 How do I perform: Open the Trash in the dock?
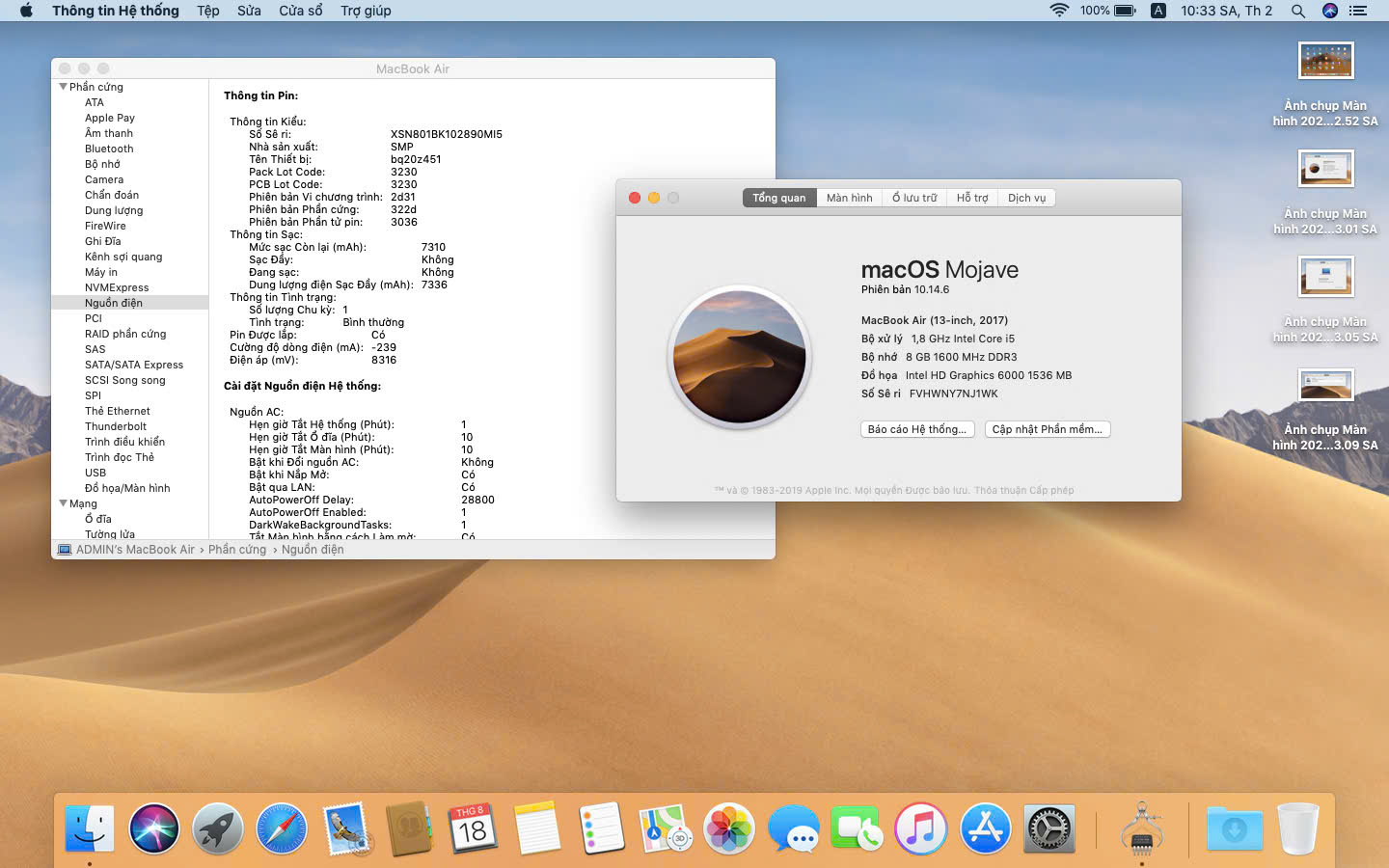tap(1297, 829)
